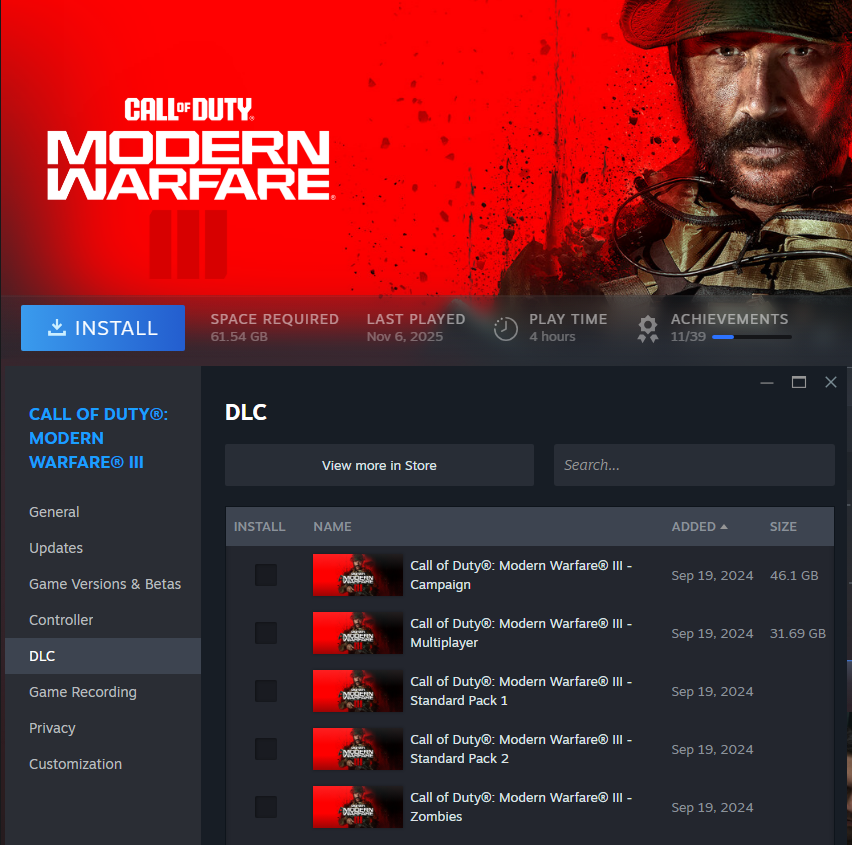Tick the Standard Pack 2 install checkbox

tap(266, 749)
